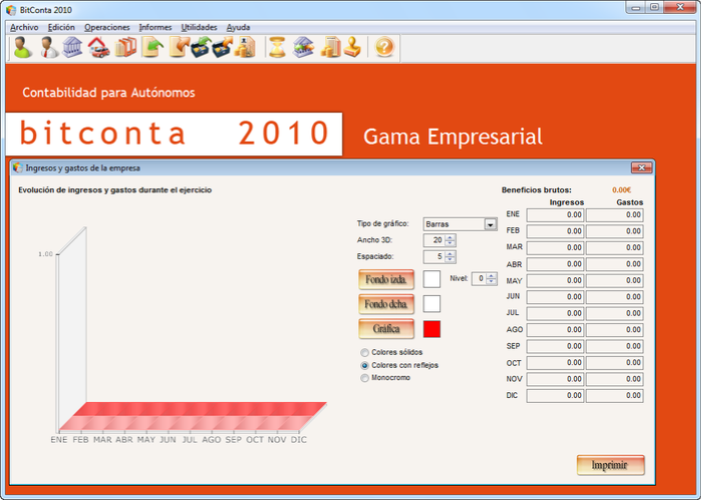The width and height of the screenshot is (701, 500).
Task: Open the Ayuda menu
Action: coord(238,27)
